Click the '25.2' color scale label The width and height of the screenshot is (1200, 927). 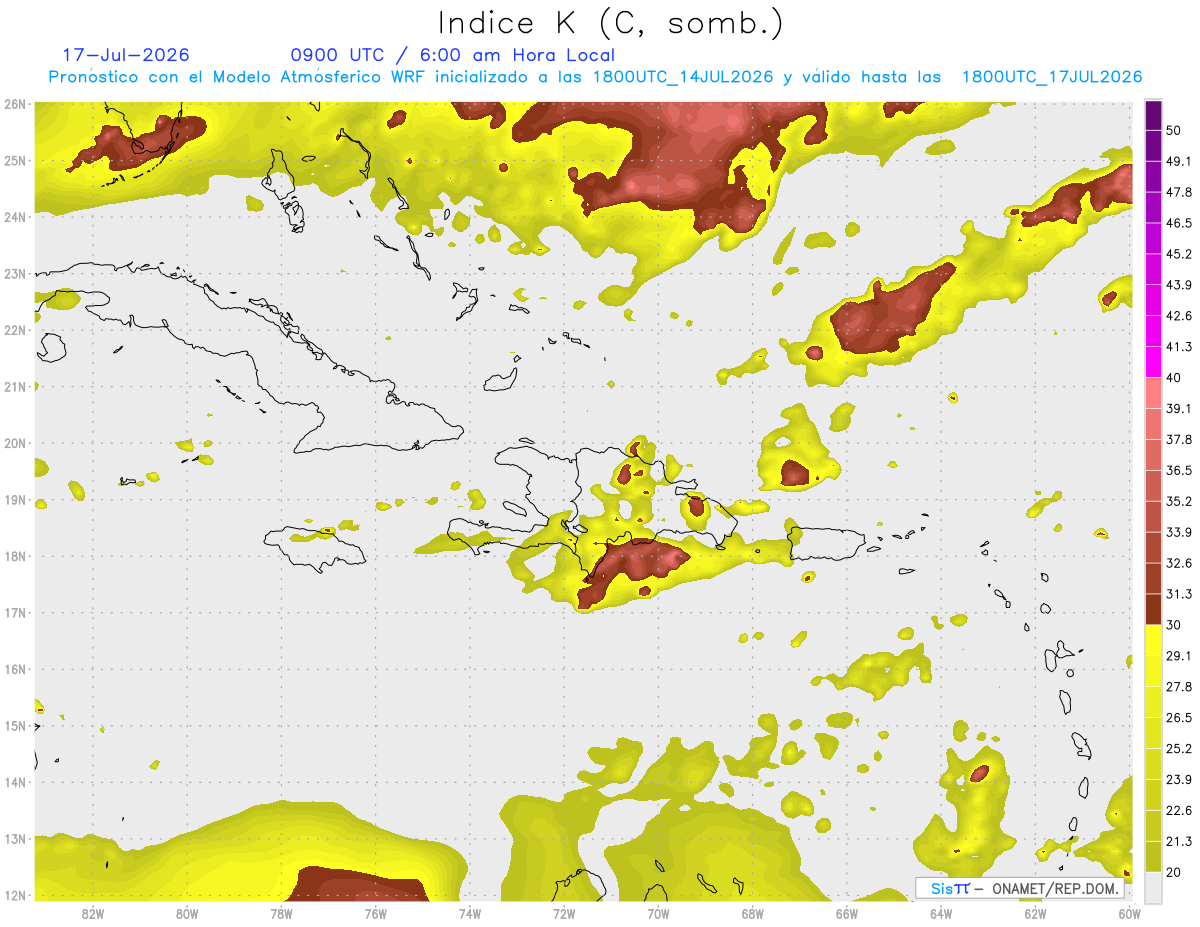tap(1179, 749)
